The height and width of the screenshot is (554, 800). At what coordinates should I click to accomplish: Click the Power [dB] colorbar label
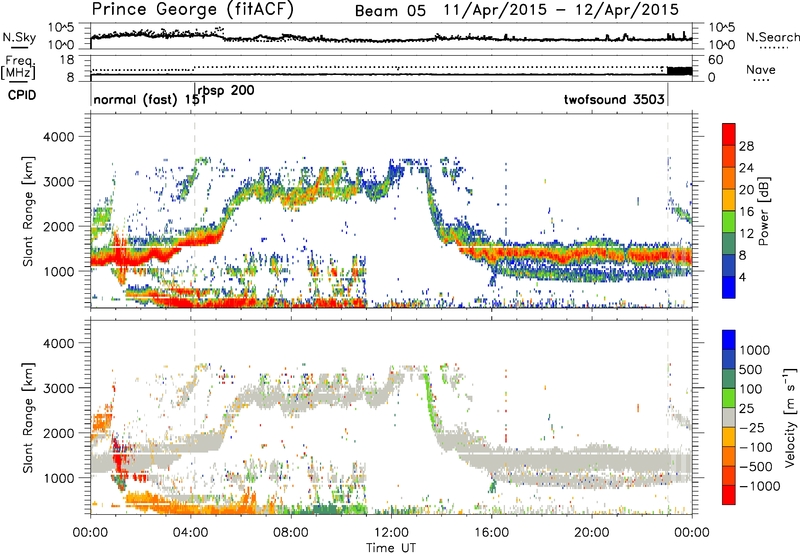(763, 211)
